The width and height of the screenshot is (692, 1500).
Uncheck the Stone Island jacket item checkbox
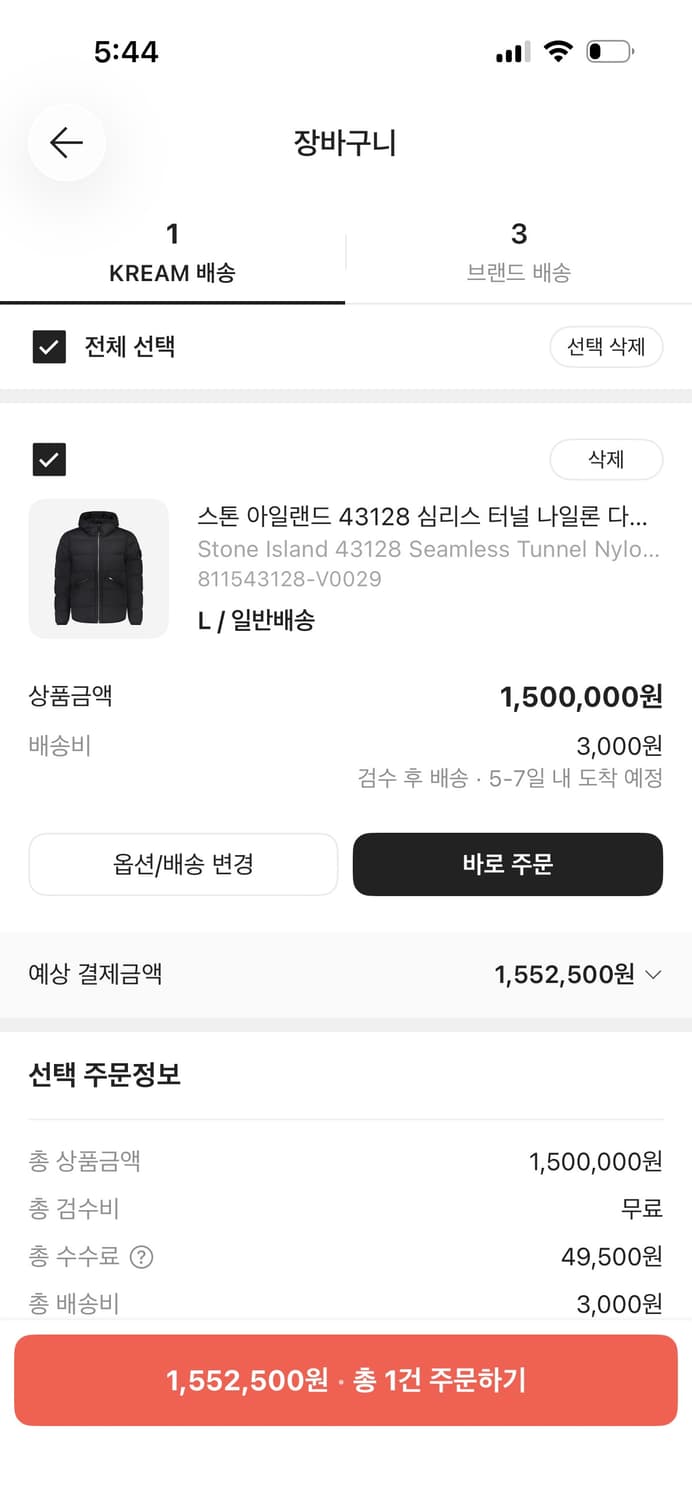48,460
